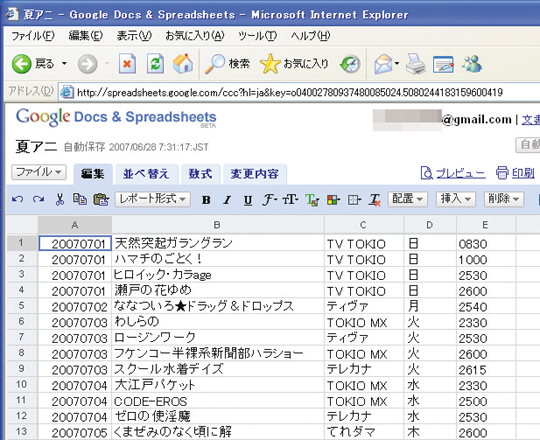Stop page loading with the red X icon

point(127,64)
